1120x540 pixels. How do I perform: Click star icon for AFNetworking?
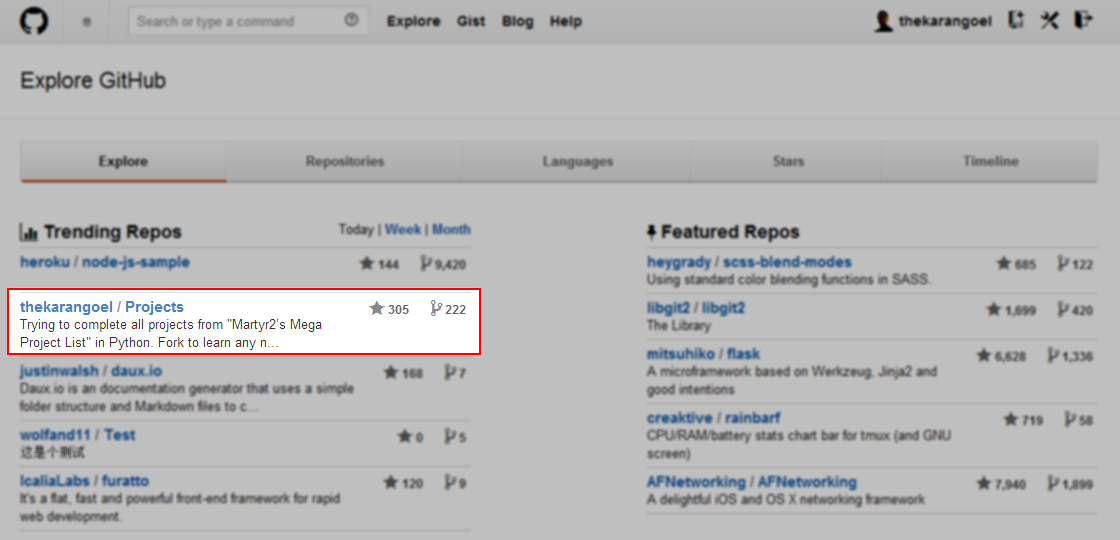pyautogui.click(x=984, y=484)
